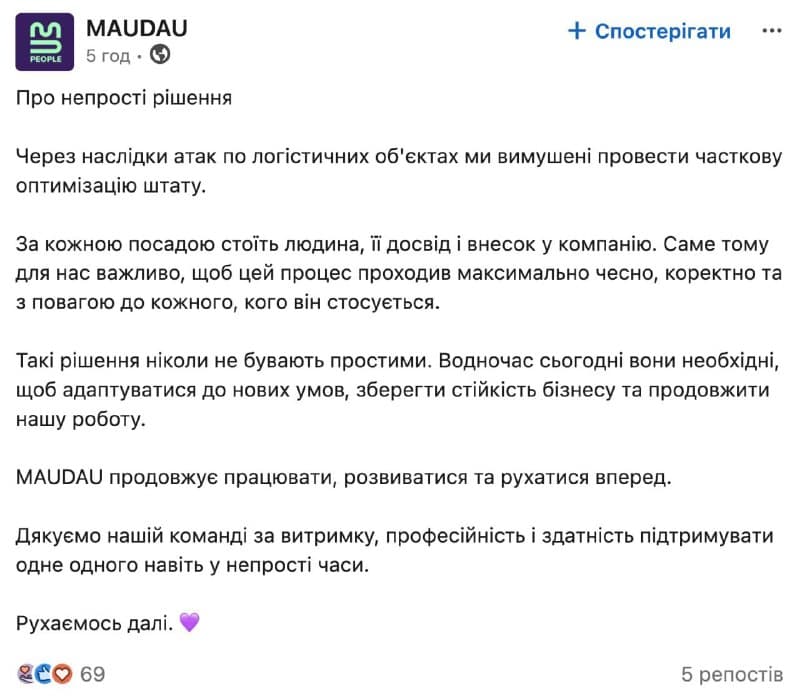Image resolution: width=800 pixels, height=697 pixels.
Task: Open the 69 reactions count list
Action: (92, 674)
